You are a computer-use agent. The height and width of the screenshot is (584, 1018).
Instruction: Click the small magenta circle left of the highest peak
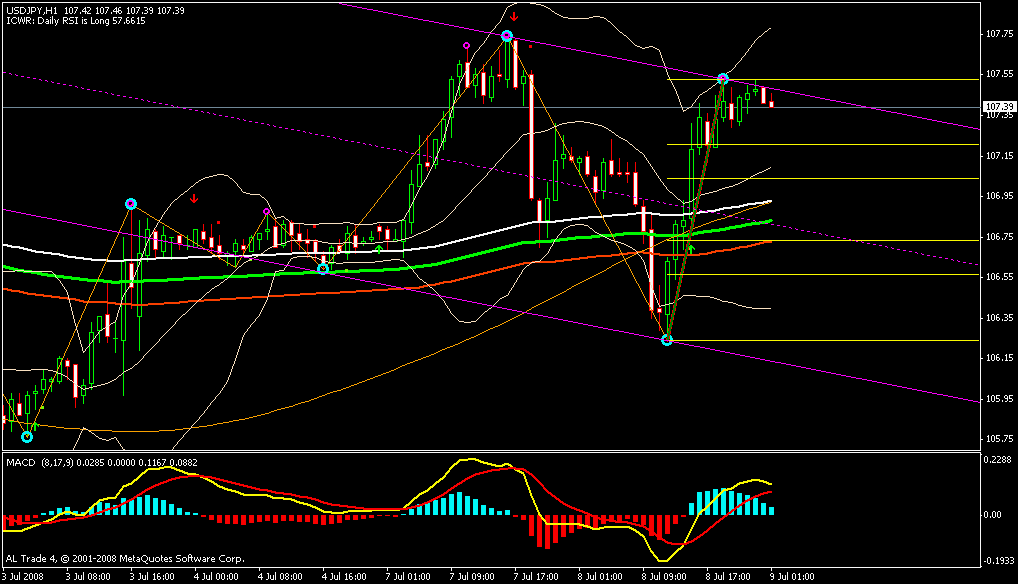466,45
